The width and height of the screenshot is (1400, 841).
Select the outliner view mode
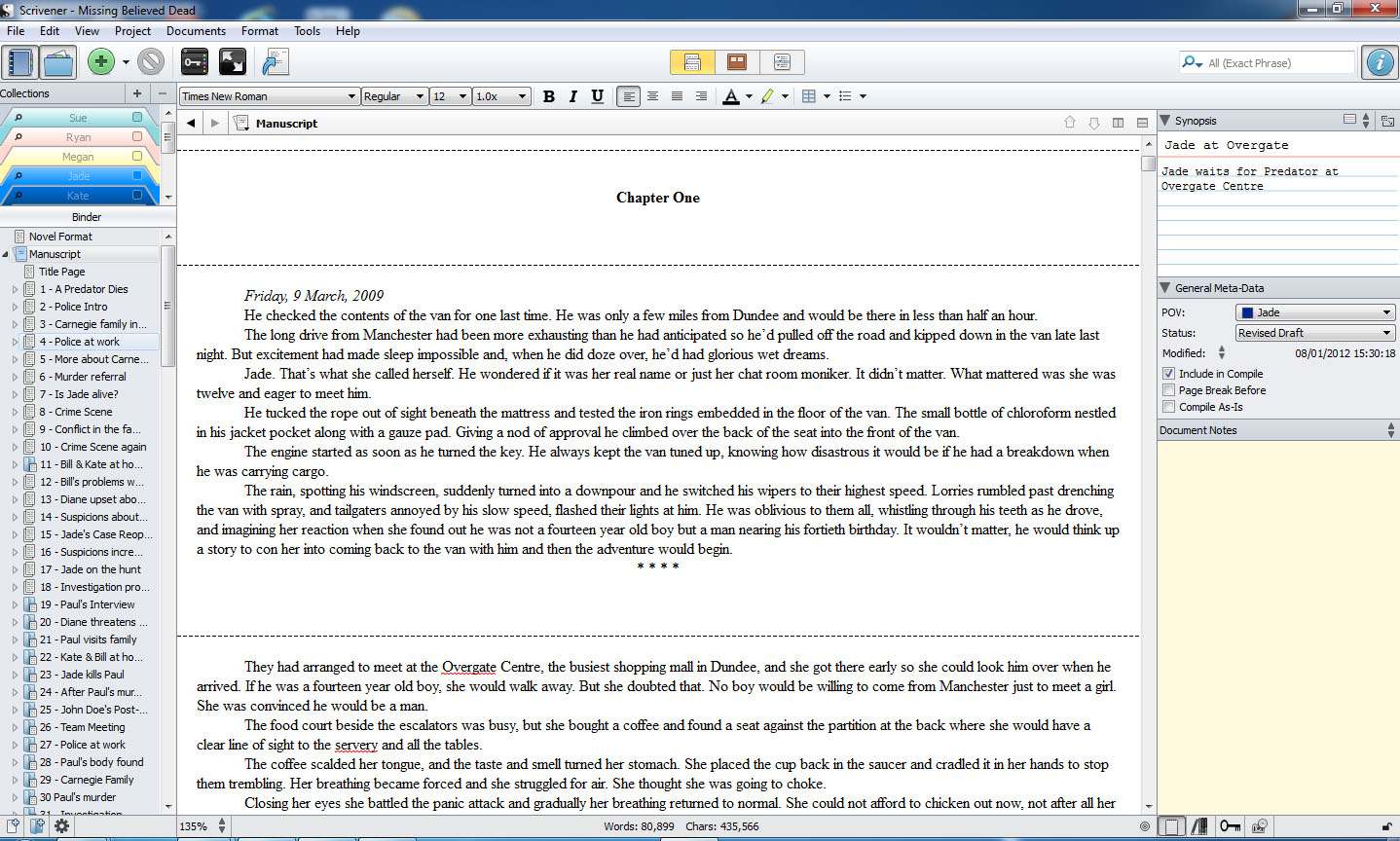(782, 60)
